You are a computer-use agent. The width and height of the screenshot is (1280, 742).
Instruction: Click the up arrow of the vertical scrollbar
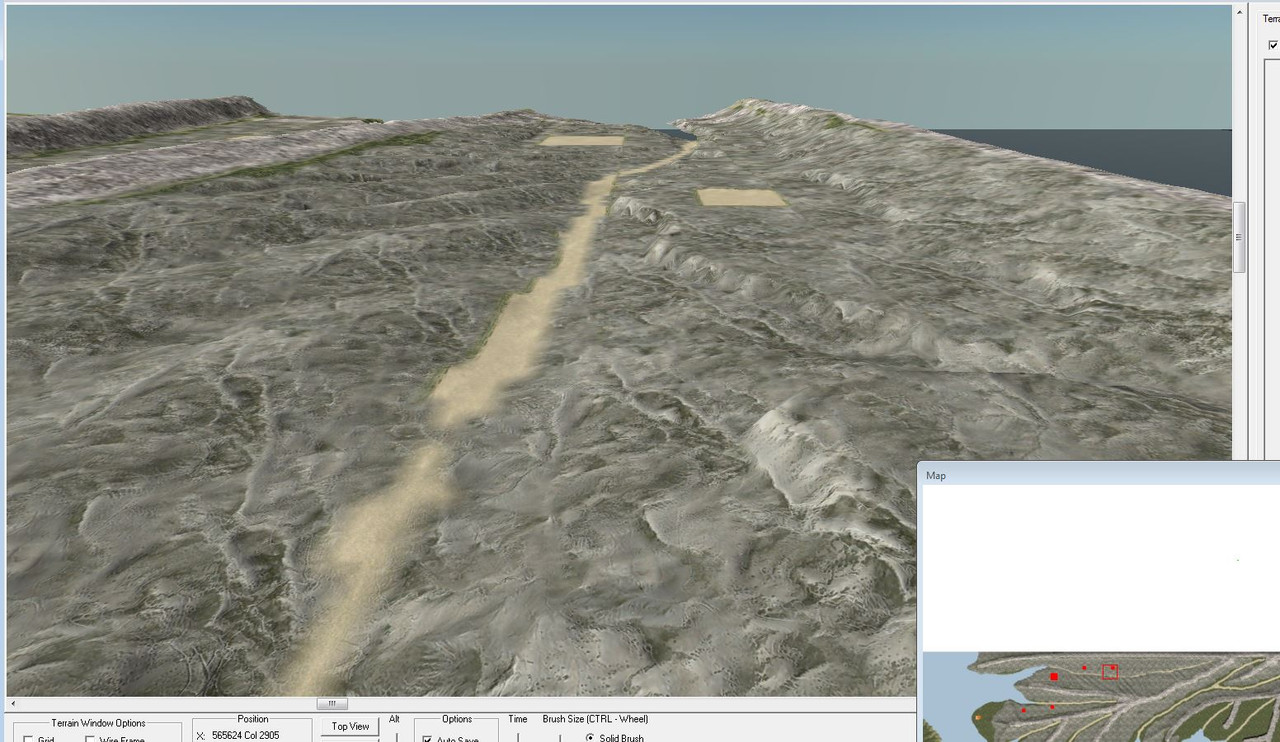[x=1239, y=10]
